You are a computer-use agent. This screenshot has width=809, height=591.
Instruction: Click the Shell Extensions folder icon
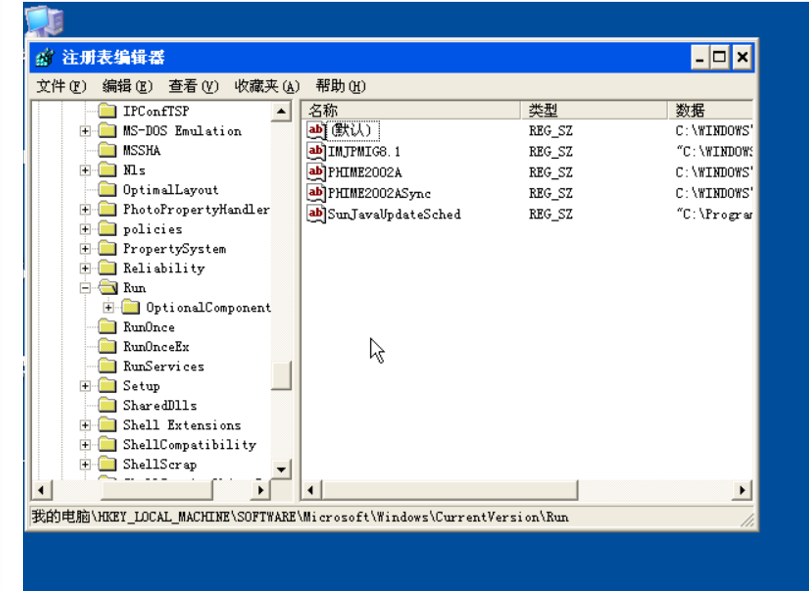pyautogui.click(x=107, y=425)
